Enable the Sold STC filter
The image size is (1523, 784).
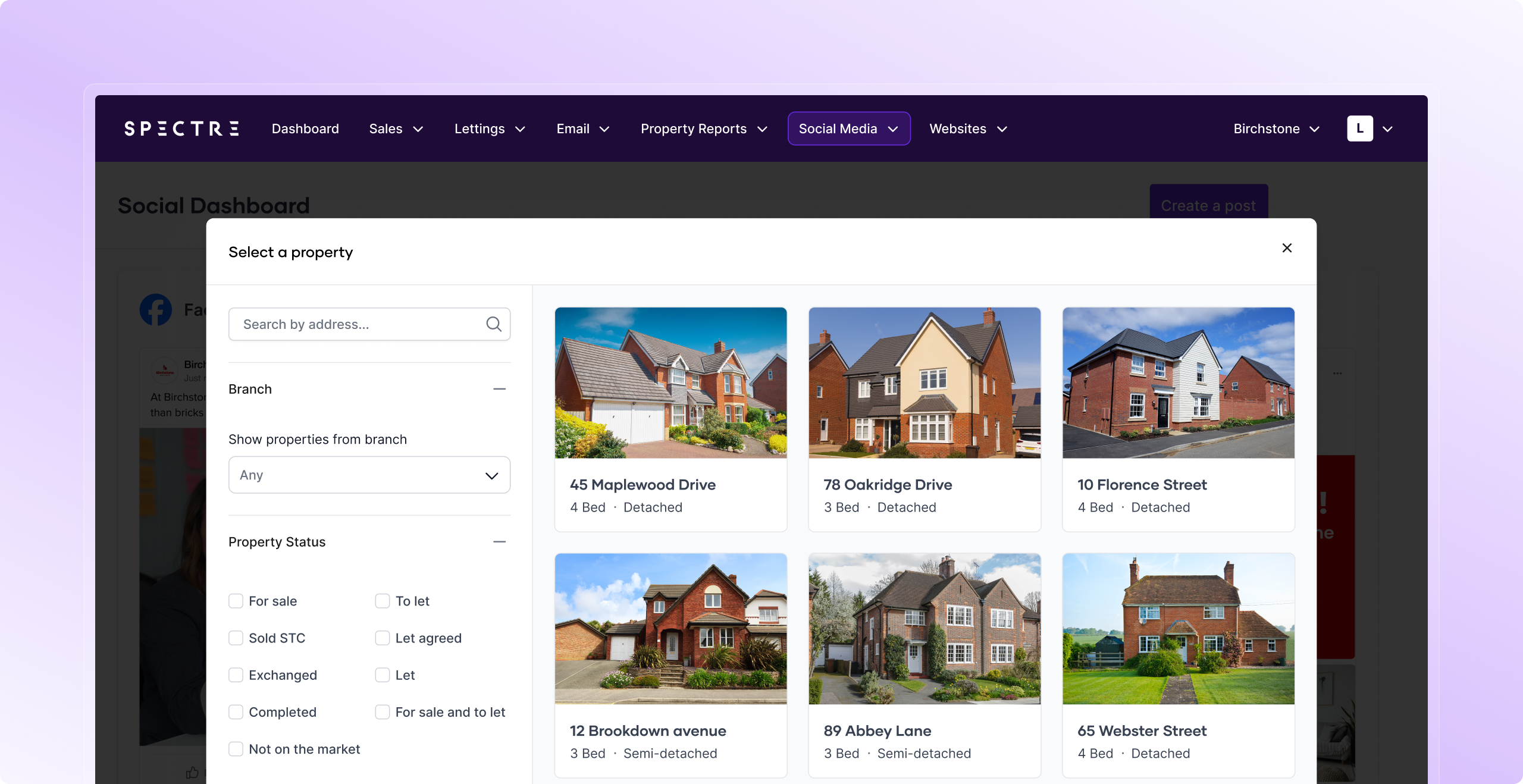coord(236,638)
